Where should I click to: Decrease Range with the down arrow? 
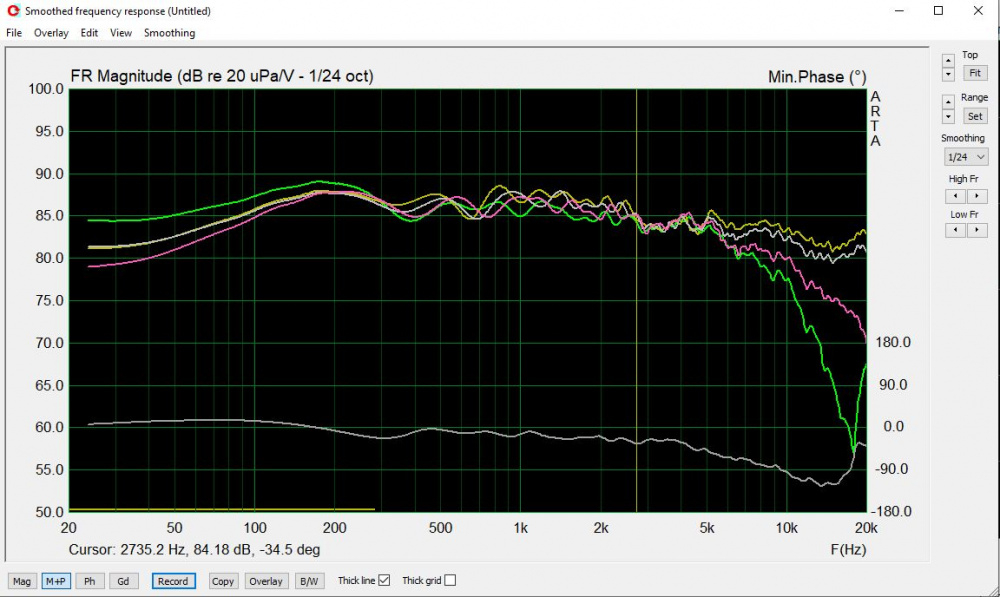tap(948, 117)
